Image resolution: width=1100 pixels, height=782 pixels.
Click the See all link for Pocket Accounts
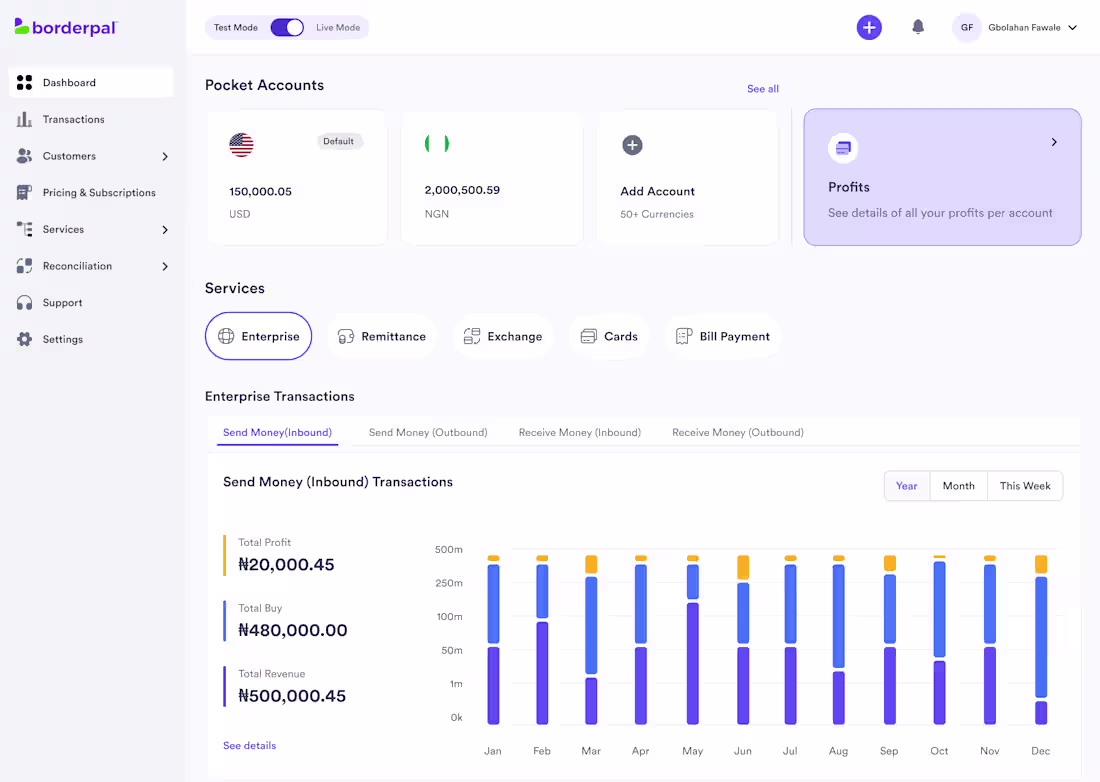[x=763, y=89]
